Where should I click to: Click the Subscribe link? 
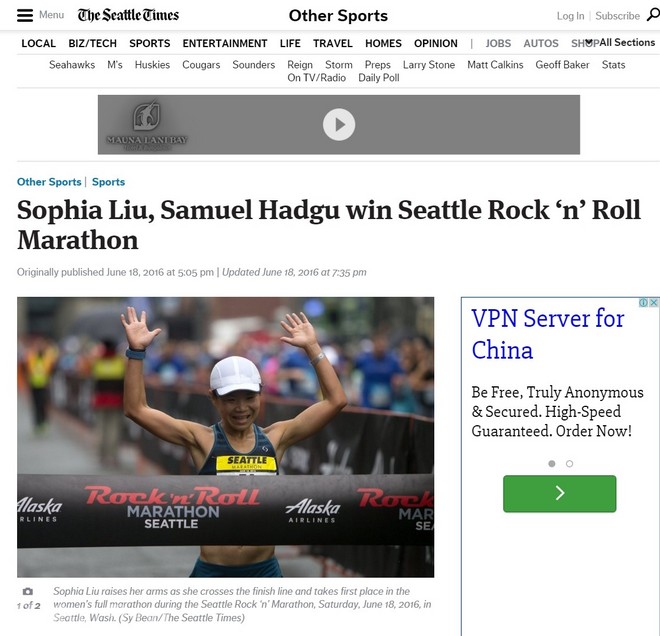tap(617, 16)
